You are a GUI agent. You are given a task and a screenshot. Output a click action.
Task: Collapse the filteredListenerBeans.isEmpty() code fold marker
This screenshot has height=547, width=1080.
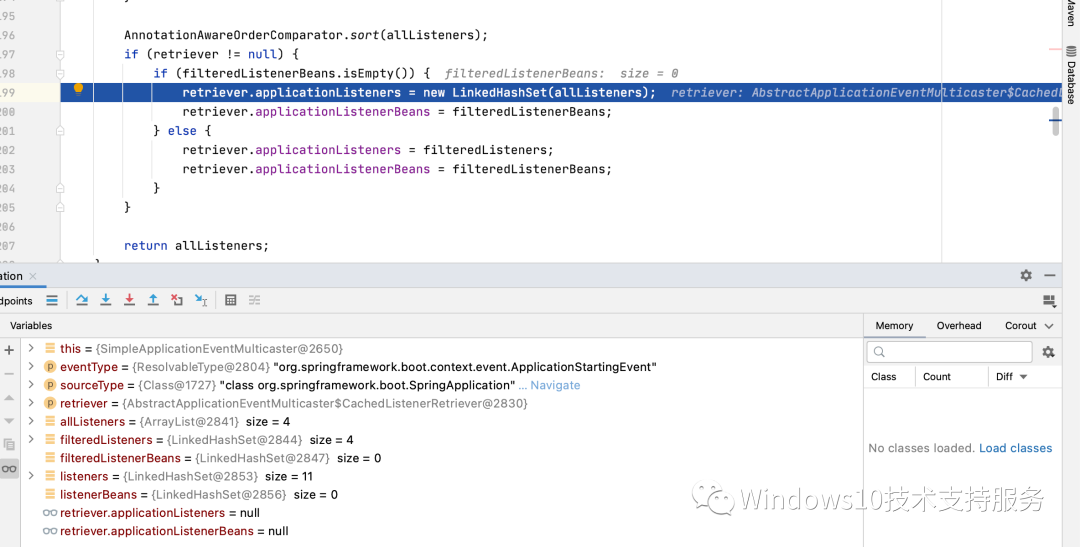(x=61, y=74)
